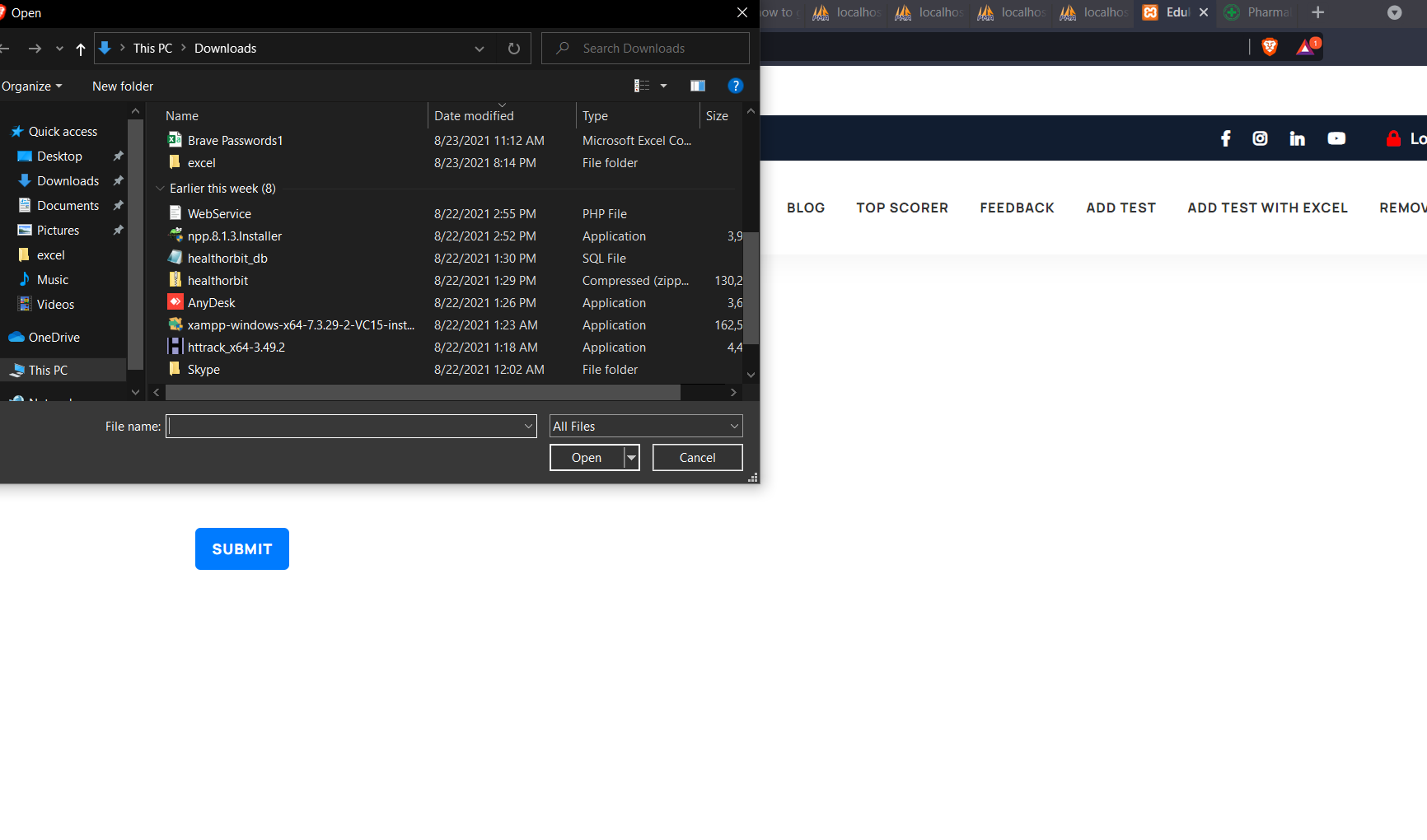Expand the Open button split arrow
This screenshot has height=840, width=1427.
(632, 458)
